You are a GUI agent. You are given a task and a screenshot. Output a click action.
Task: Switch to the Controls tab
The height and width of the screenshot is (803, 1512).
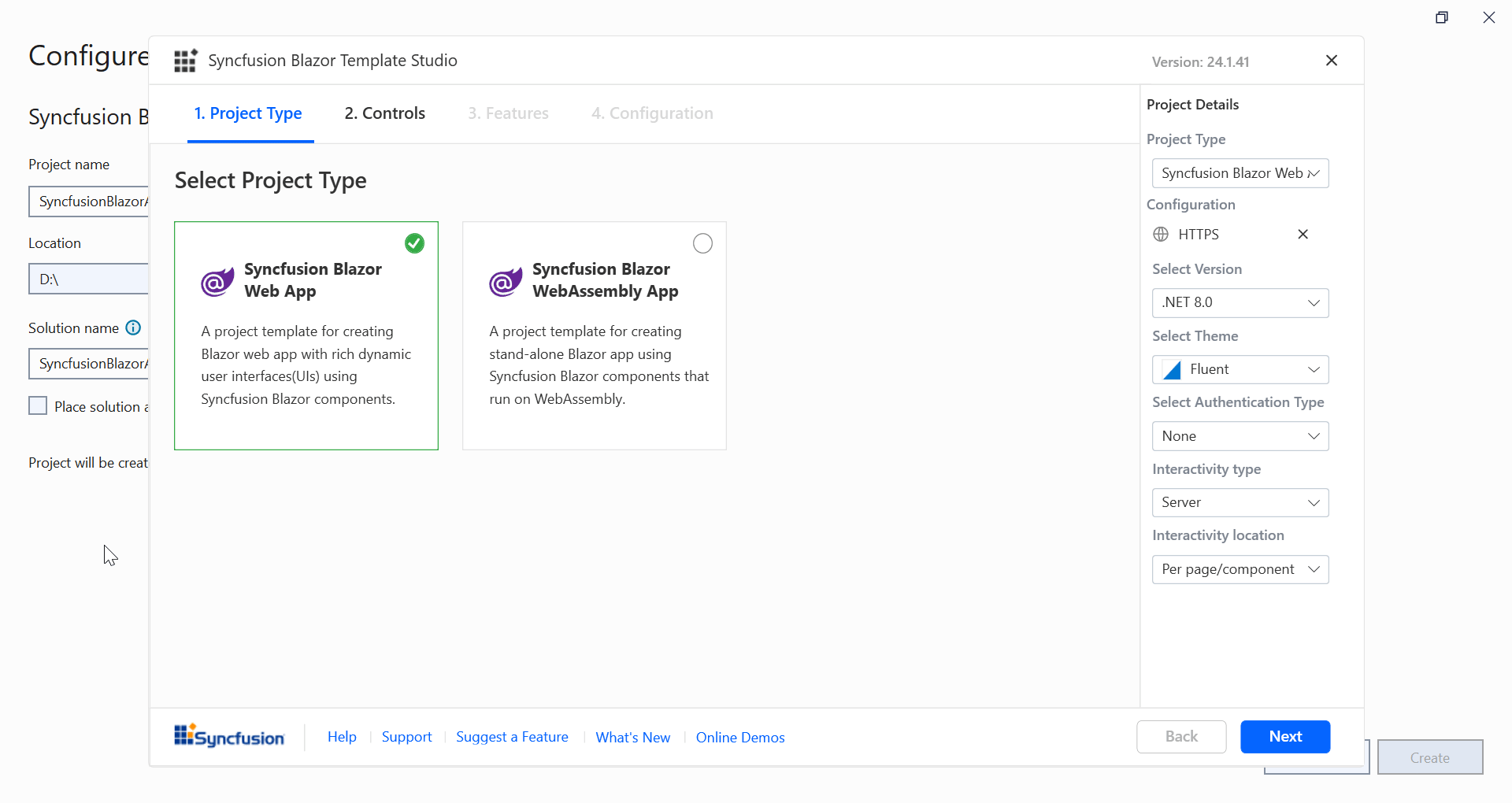(384, 113)
